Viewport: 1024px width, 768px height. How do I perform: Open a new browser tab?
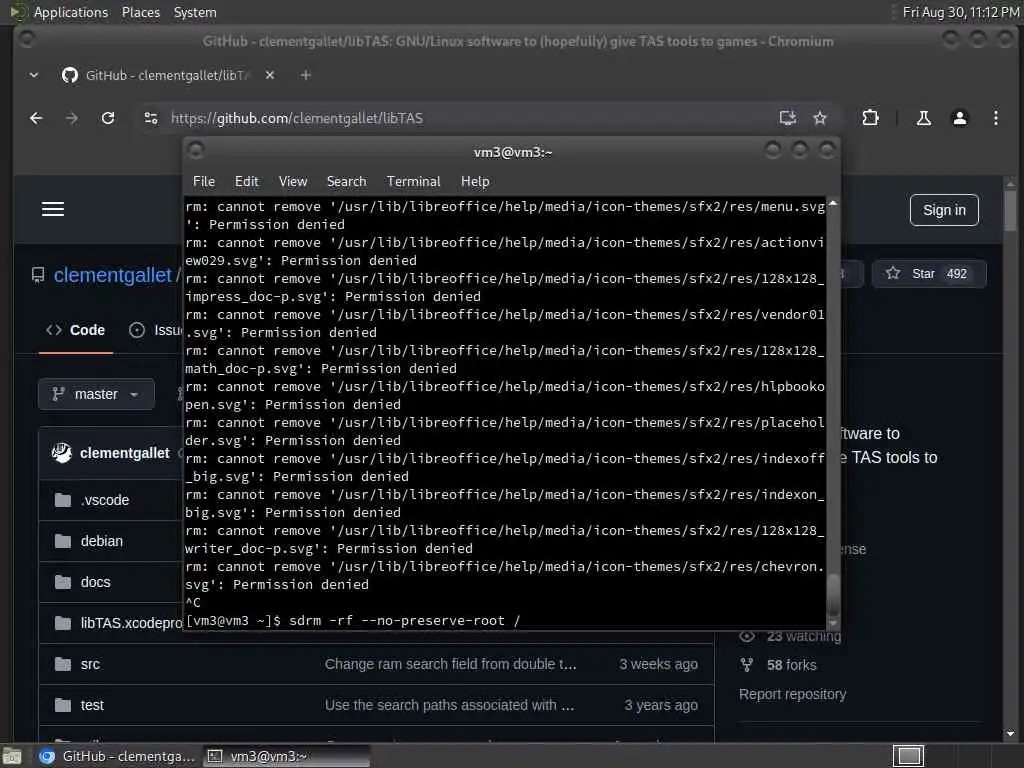(x=306, y=75)
